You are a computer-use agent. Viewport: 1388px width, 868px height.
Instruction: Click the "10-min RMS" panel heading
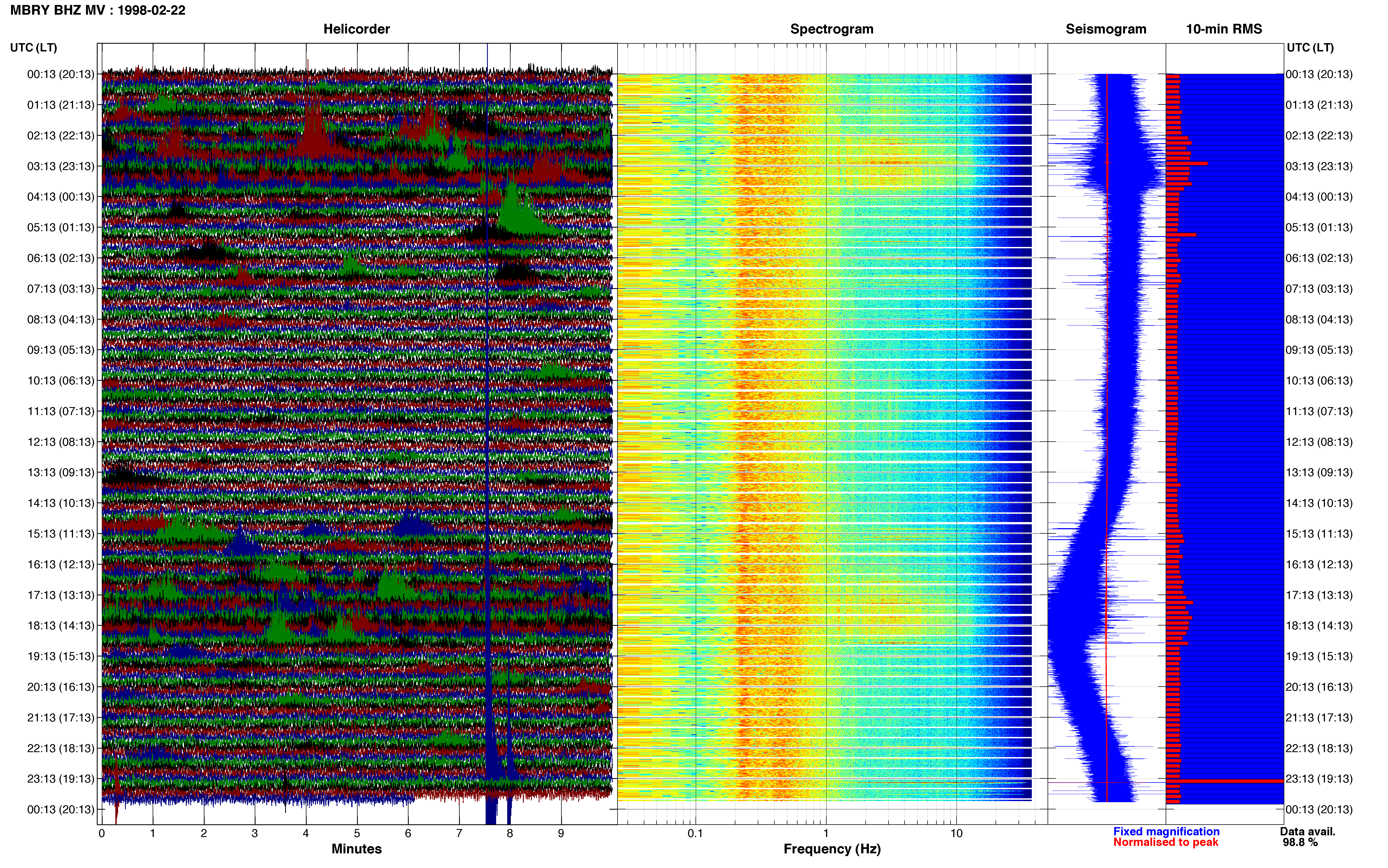[x=1224, y=29]
